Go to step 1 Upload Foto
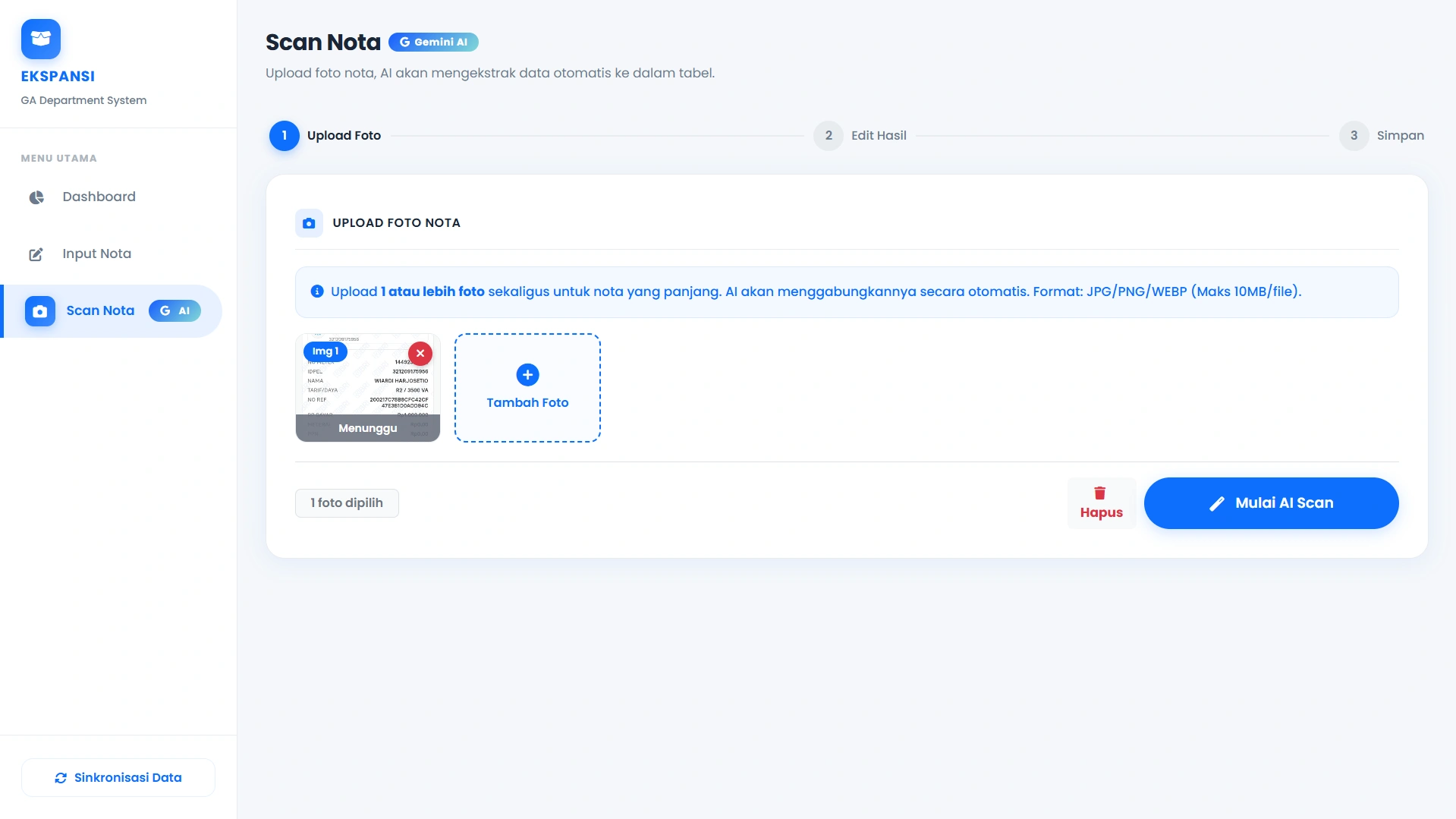Viewport: 1456px width, 819px height. tap(325, 136)
